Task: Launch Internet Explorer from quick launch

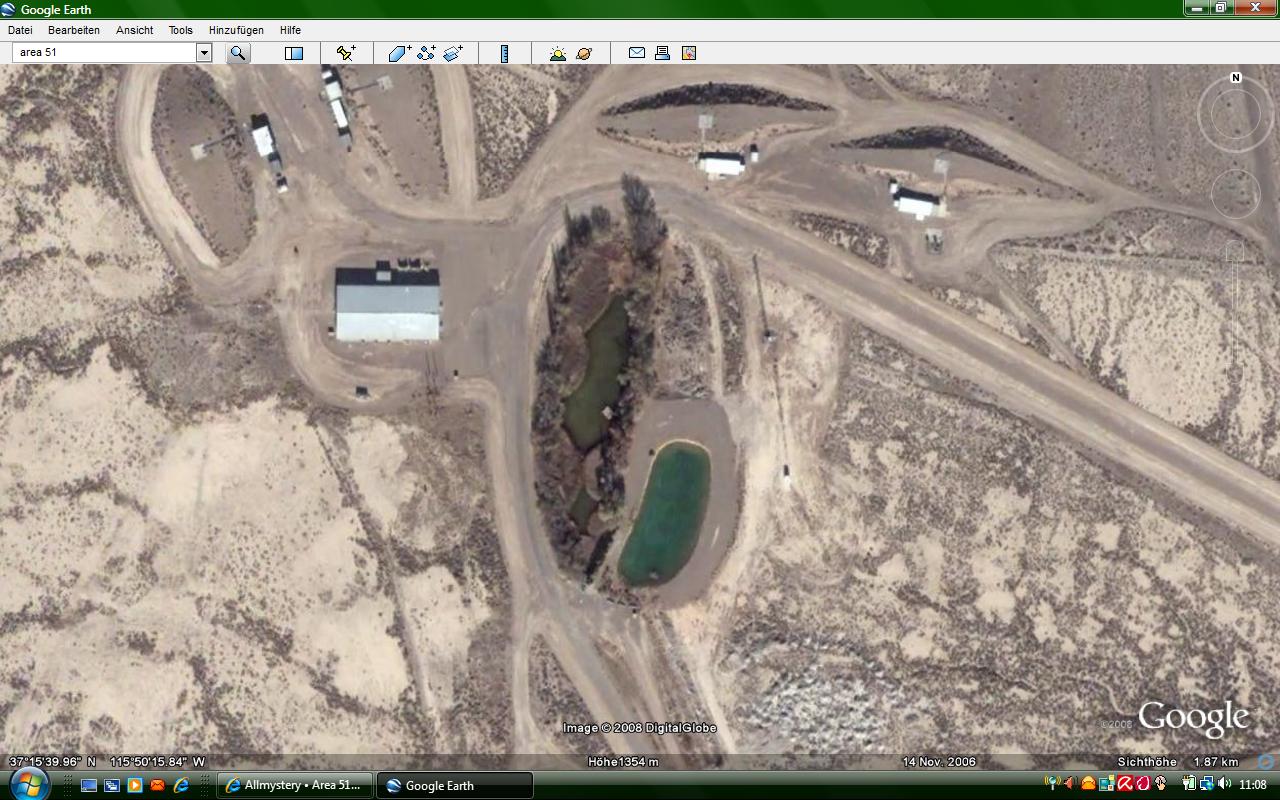Action: 181,785
